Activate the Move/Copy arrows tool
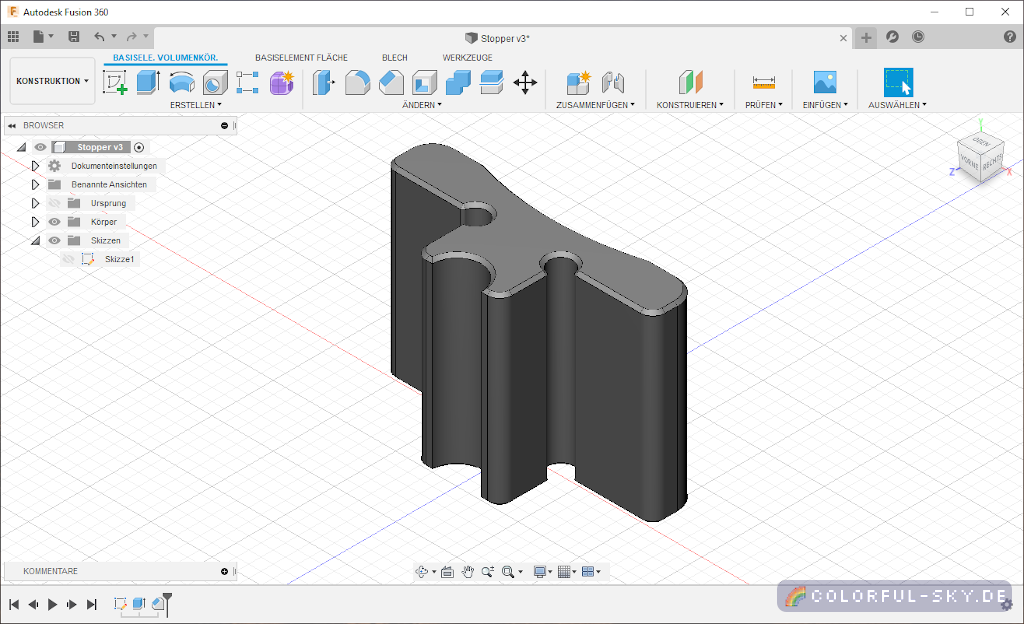The image size is (1024, 624). click(525, 83)
